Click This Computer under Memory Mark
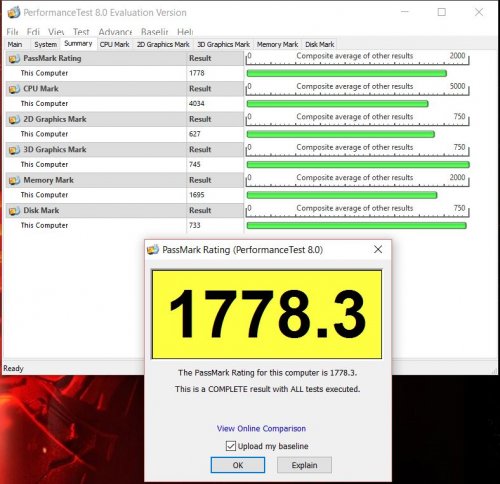The width and height of the screenshot is (500, 484). [x=44, y=195]
